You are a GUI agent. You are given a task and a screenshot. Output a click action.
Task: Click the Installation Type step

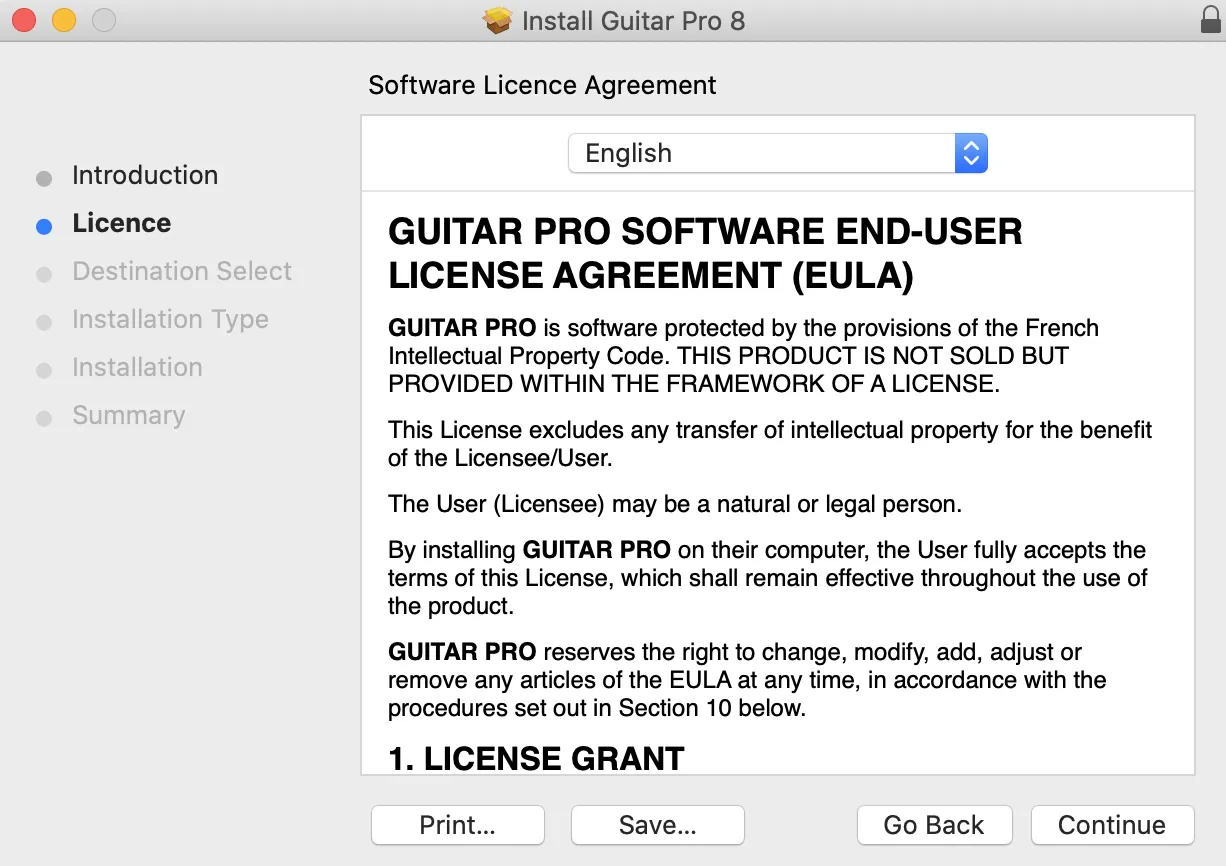click(170, 319)
